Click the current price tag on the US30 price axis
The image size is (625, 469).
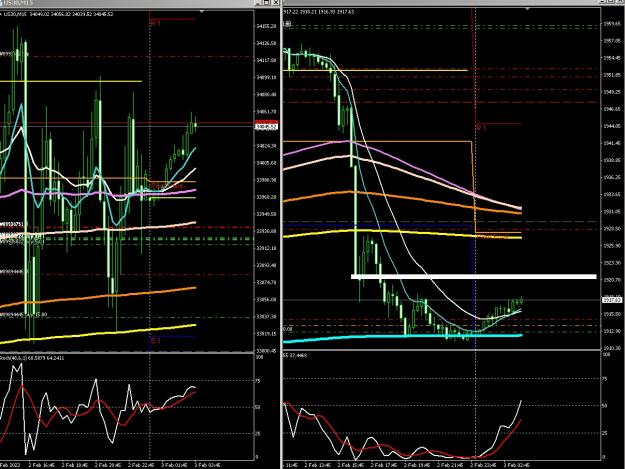tap(266, 126)
